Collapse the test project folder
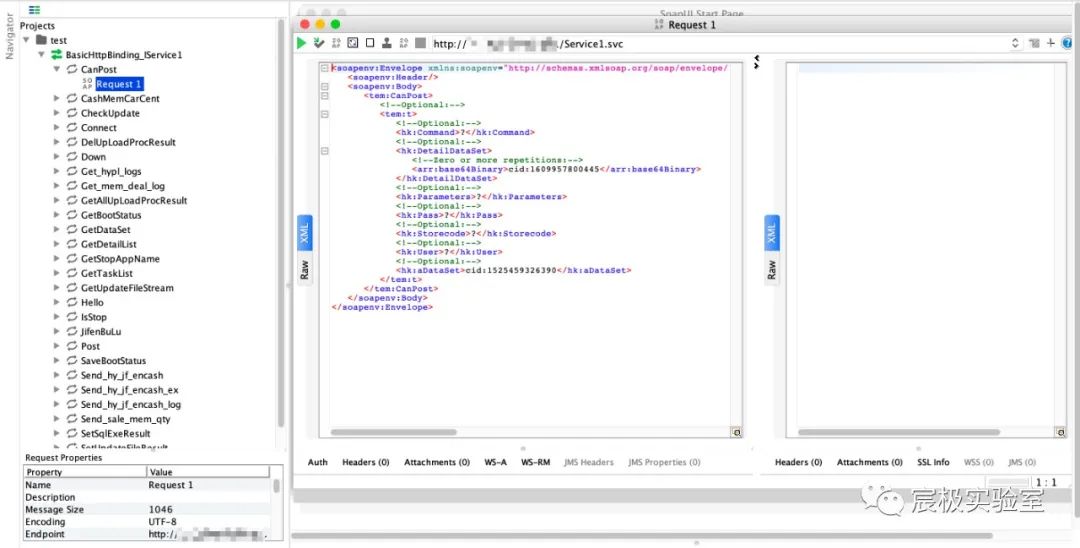The image size is (1080, 548). pos(26,40)
